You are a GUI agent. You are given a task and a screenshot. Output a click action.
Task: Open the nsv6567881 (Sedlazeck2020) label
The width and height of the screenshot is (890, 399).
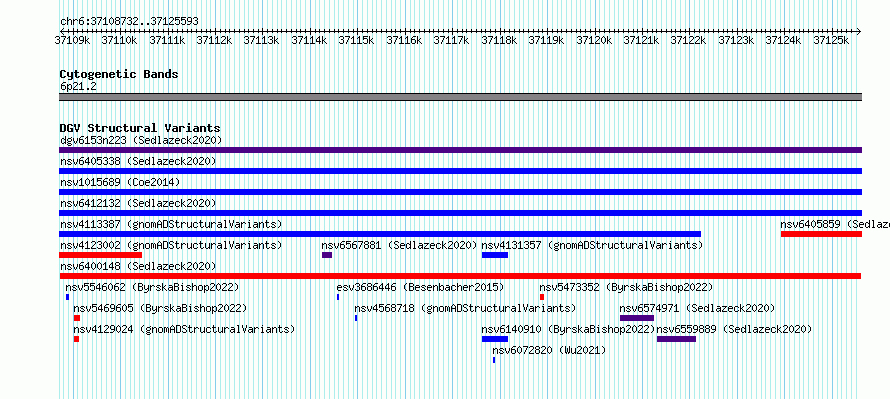click(x=400, y=245)
